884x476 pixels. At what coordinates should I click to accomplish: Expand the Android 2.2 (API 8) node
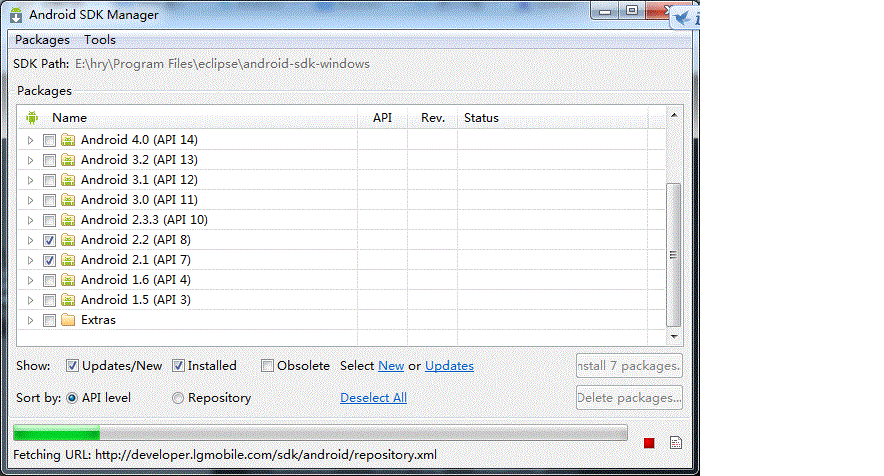click(x=30, y=241)
